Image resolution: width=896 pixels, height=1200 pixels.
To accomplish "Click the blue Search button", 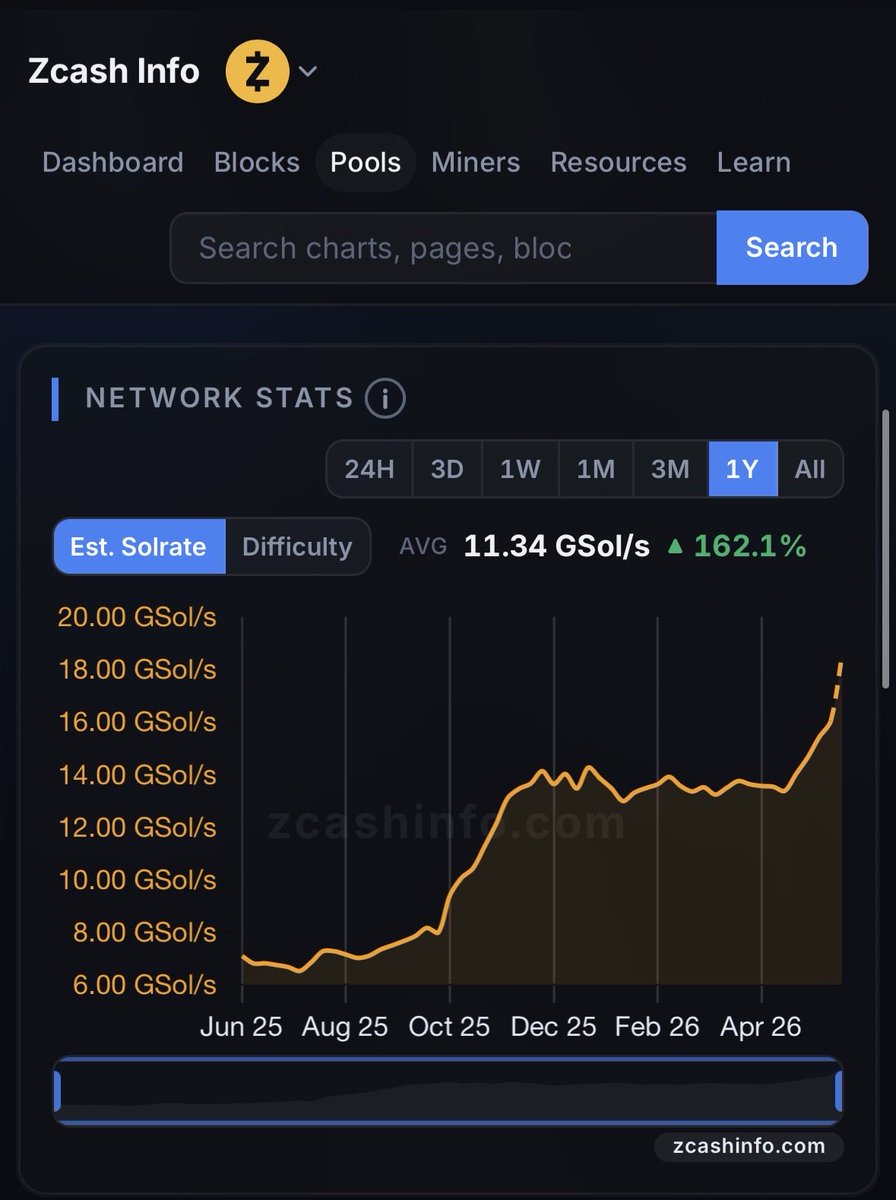I will (792, 248).
